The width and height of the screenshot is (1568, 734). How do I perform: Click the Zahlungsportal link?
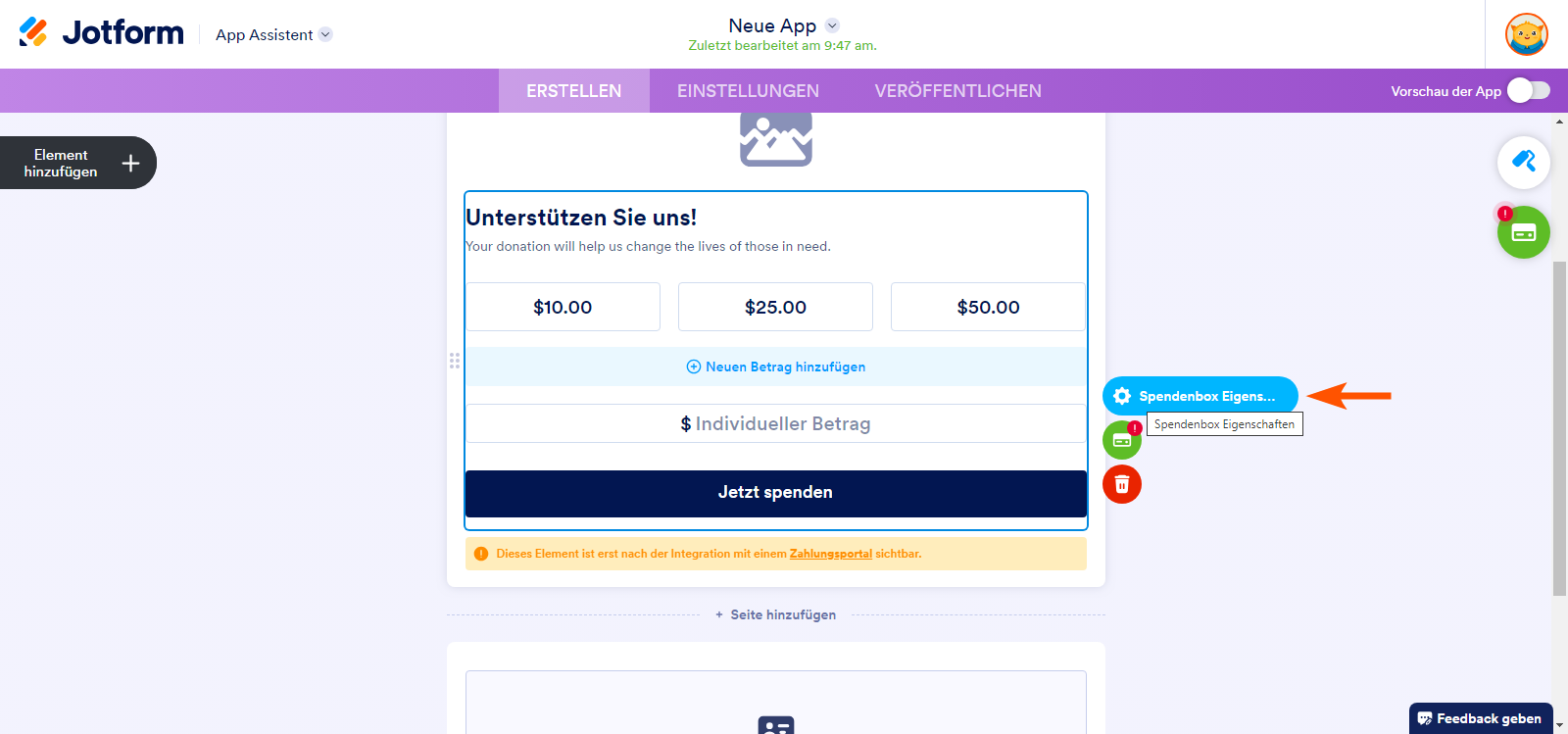[x=830, y=554]
